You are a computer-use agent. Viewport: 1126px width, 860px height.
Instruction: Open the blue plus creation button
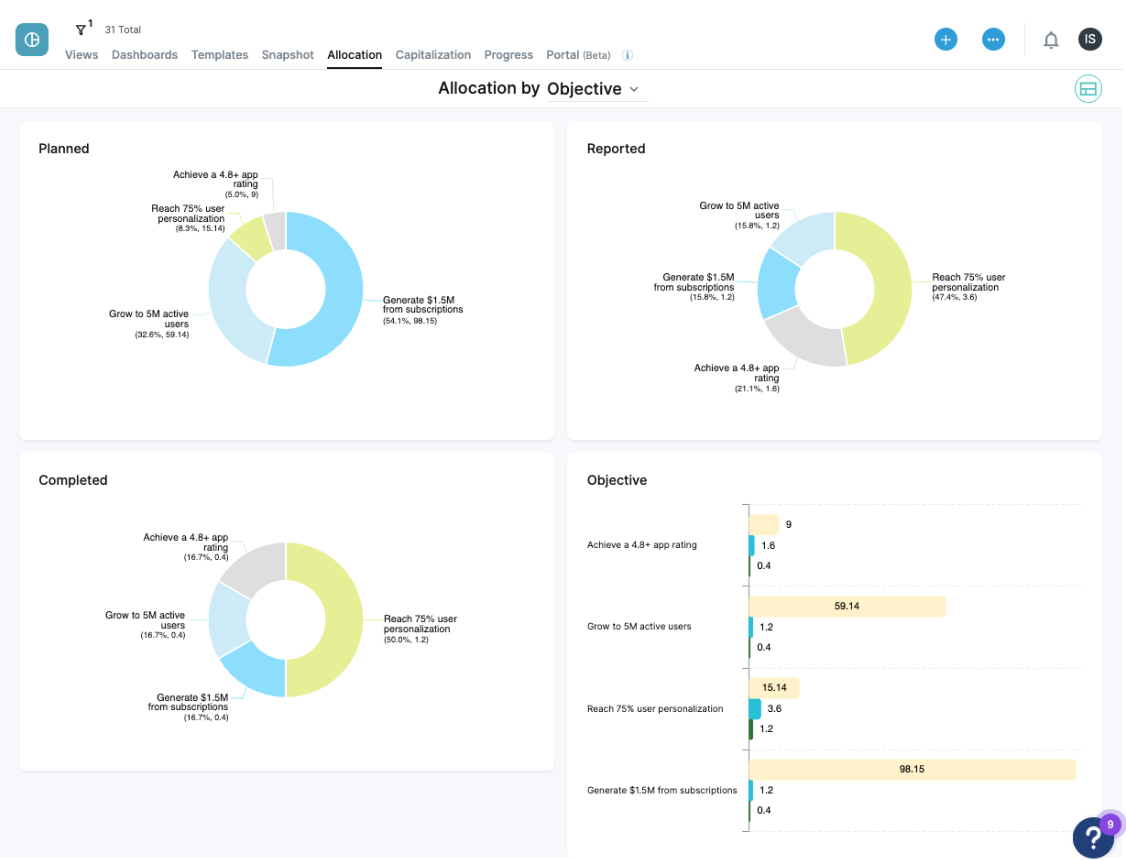click(945, 39)
